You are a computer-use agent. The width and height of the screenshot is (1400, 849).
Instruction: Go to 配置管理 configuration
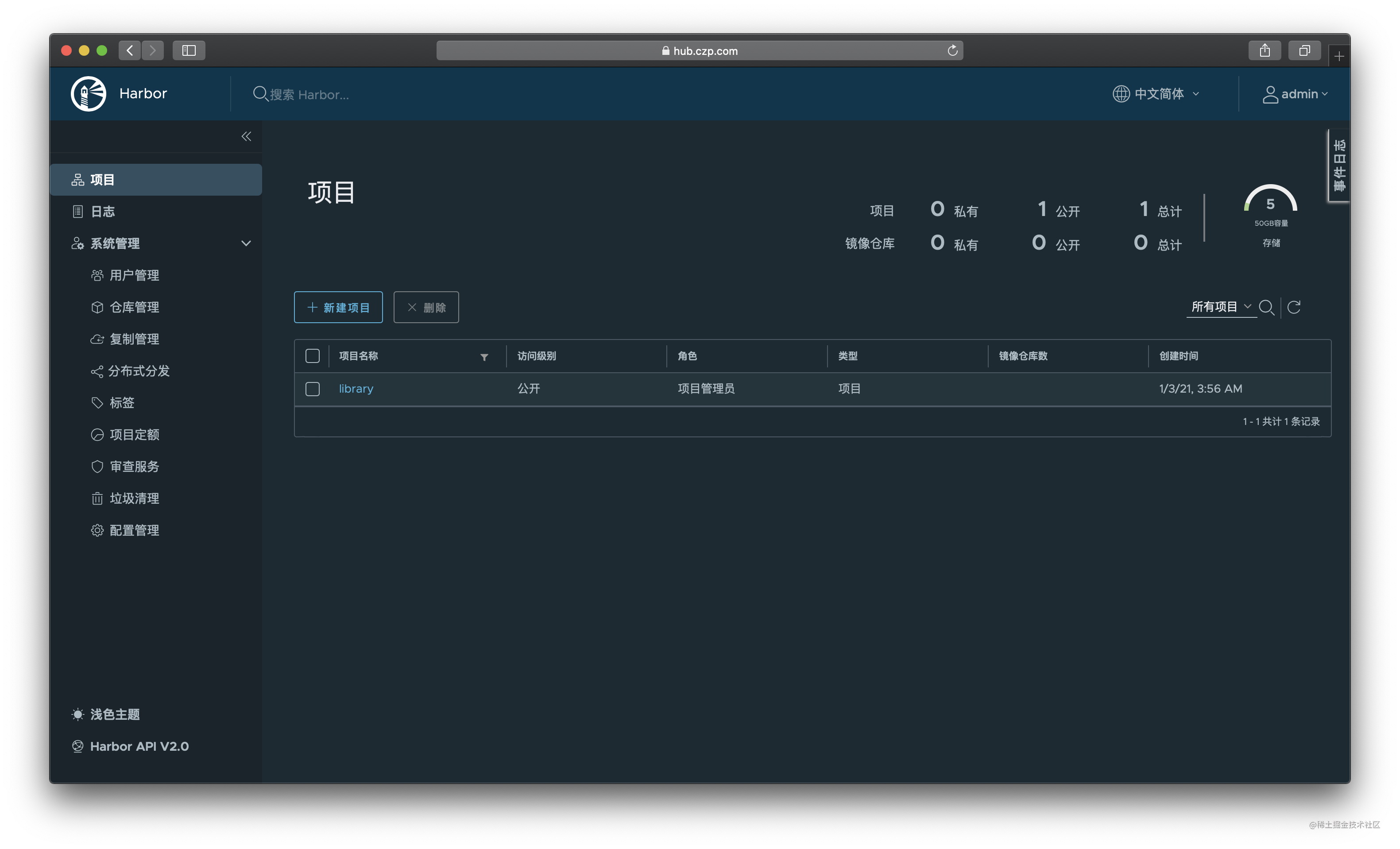134,530
